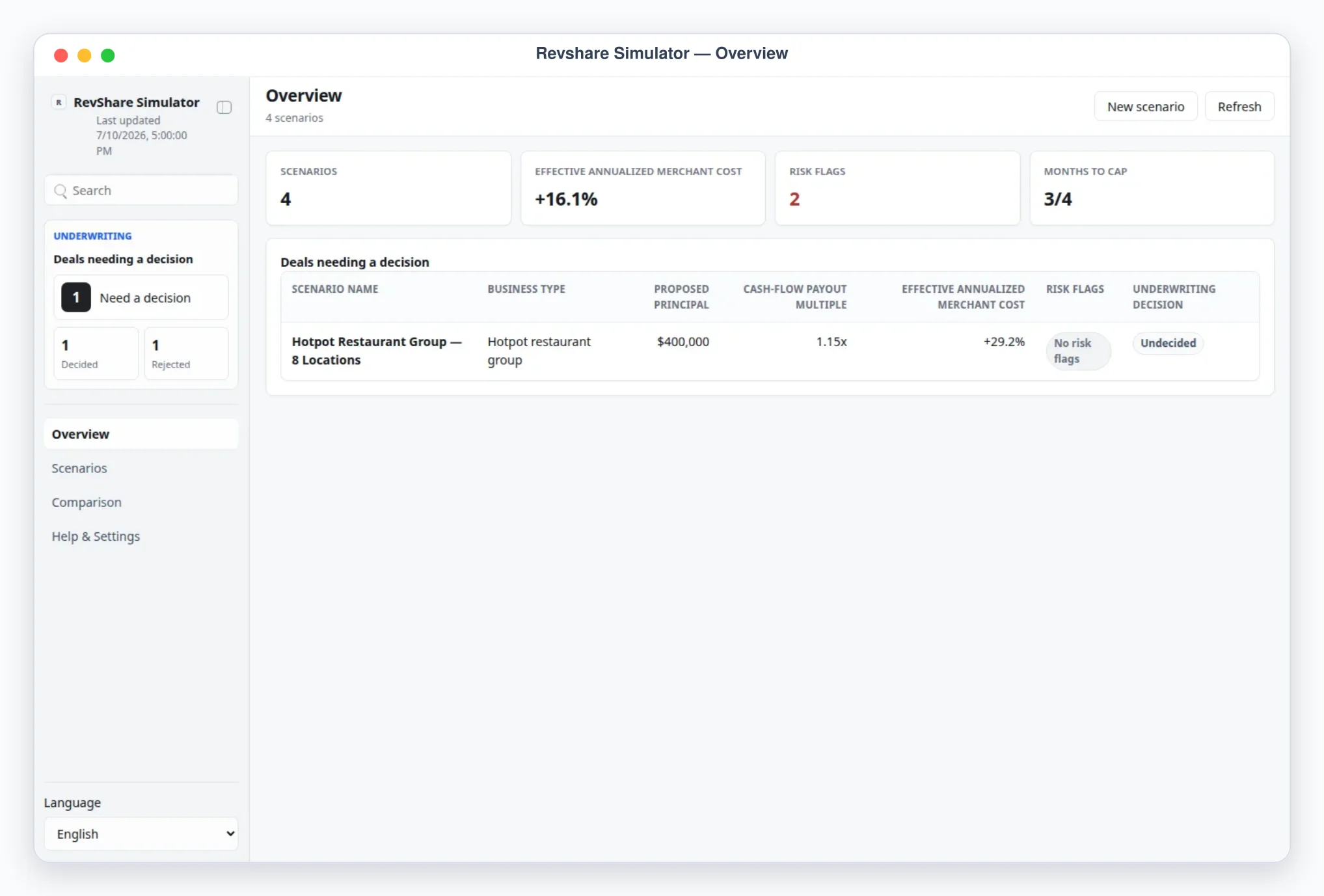Click the Need a decision filter

141,297
